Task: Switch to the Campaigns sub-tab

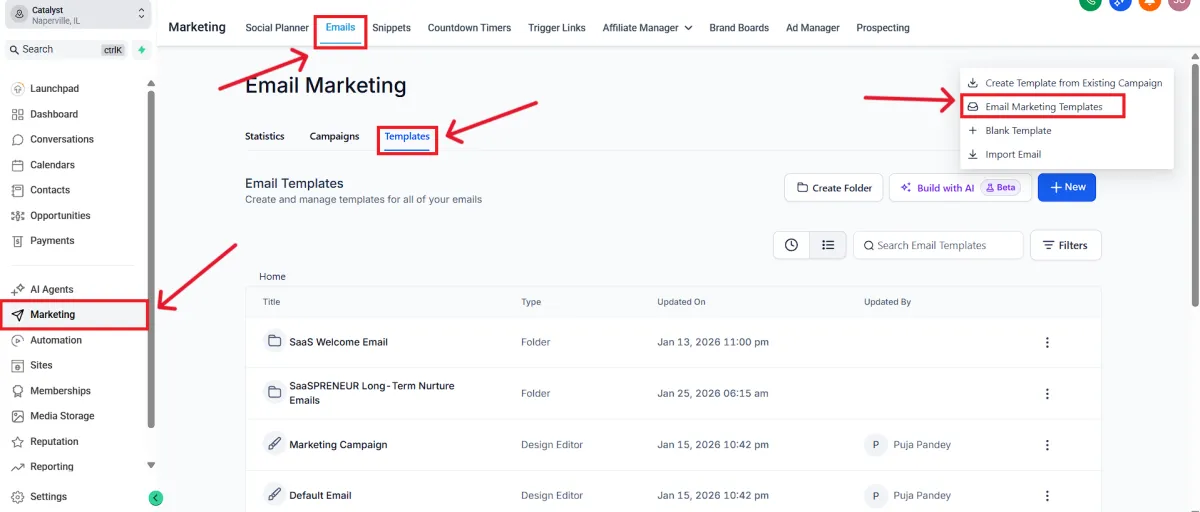Action: click(334, 136)
